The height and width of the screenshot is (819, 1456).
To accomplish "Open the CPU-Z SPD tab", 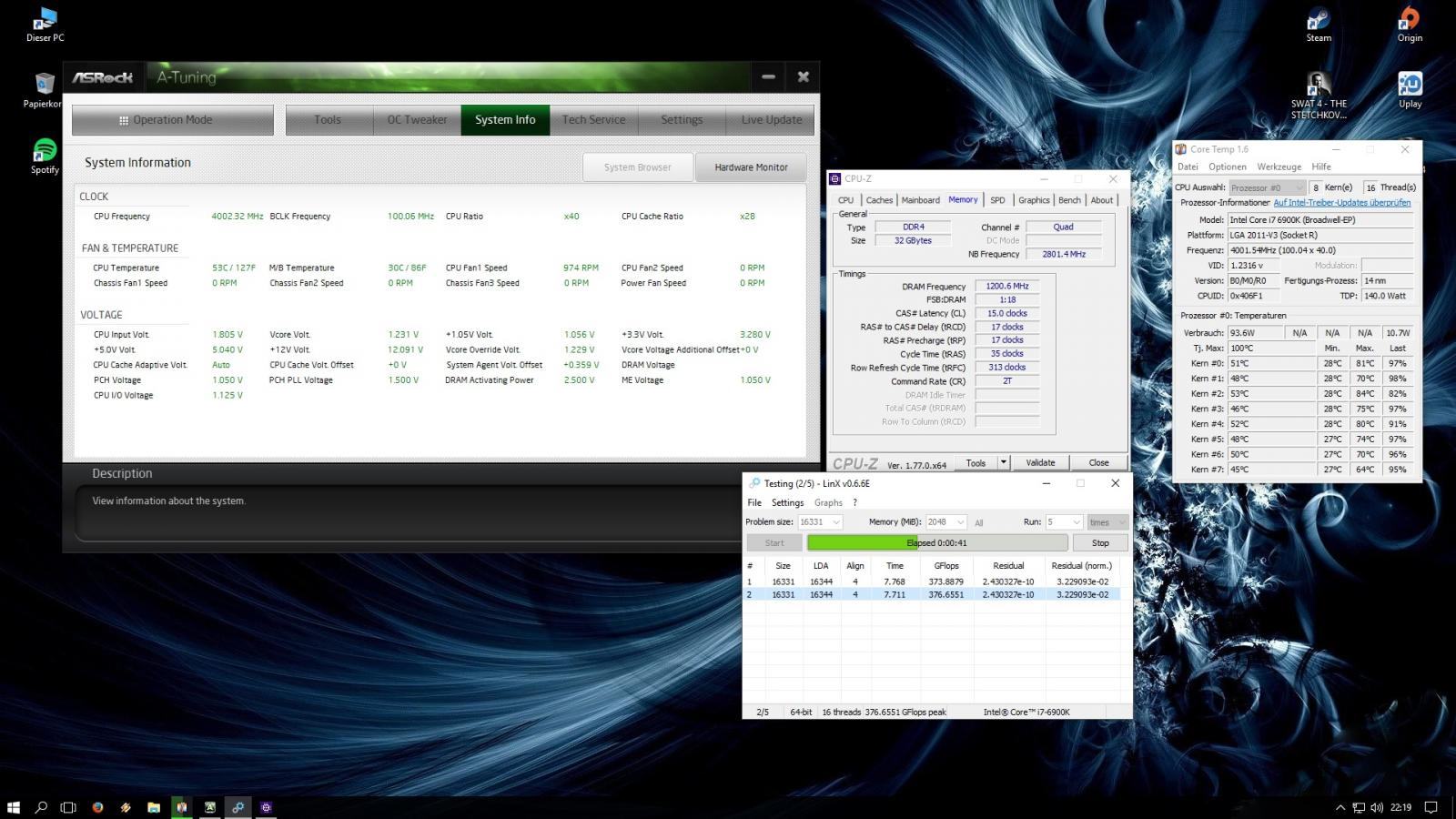I will point(997,200).
